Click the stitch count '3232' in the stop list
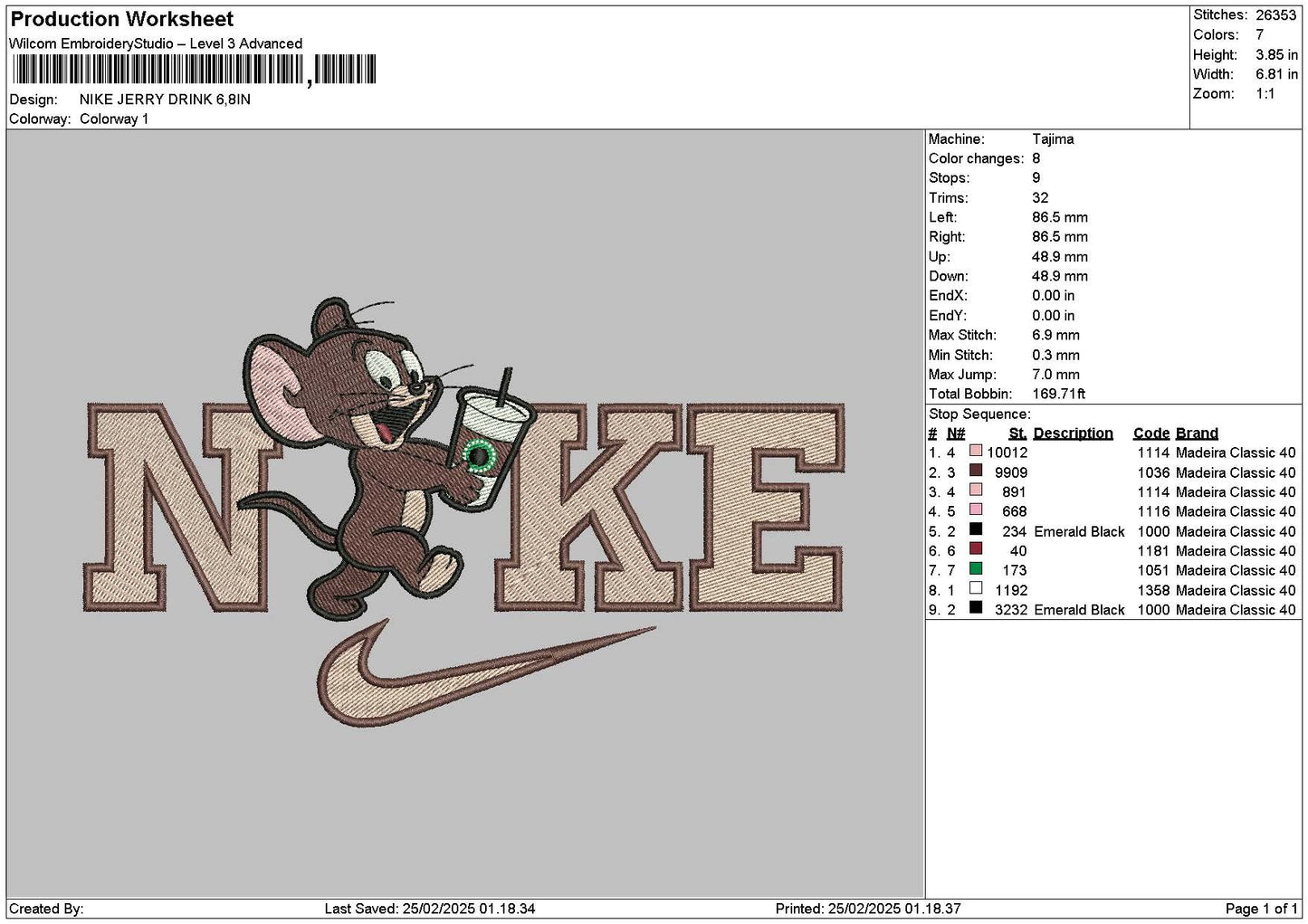This screenshot has width=1308, height=924. (x=1011, y=610)
